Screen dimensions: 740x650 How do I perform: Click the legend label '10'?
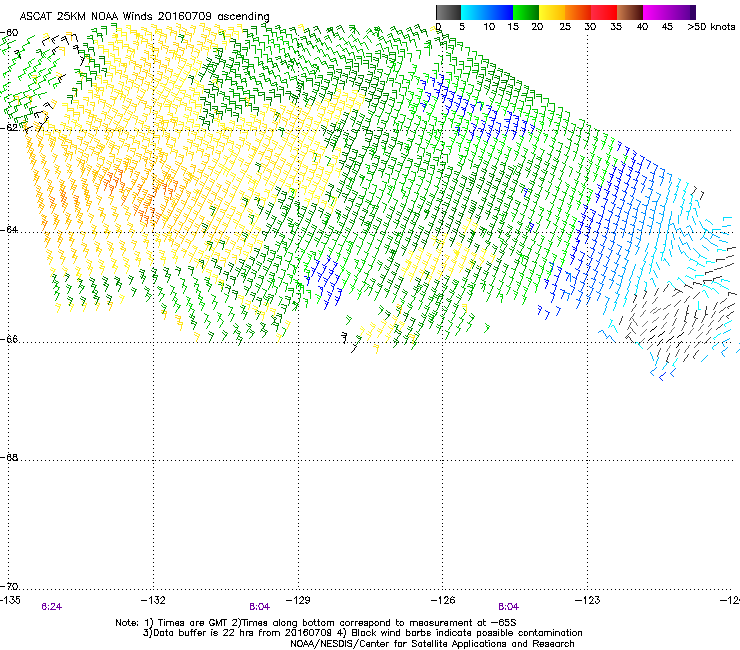(489, 27)
